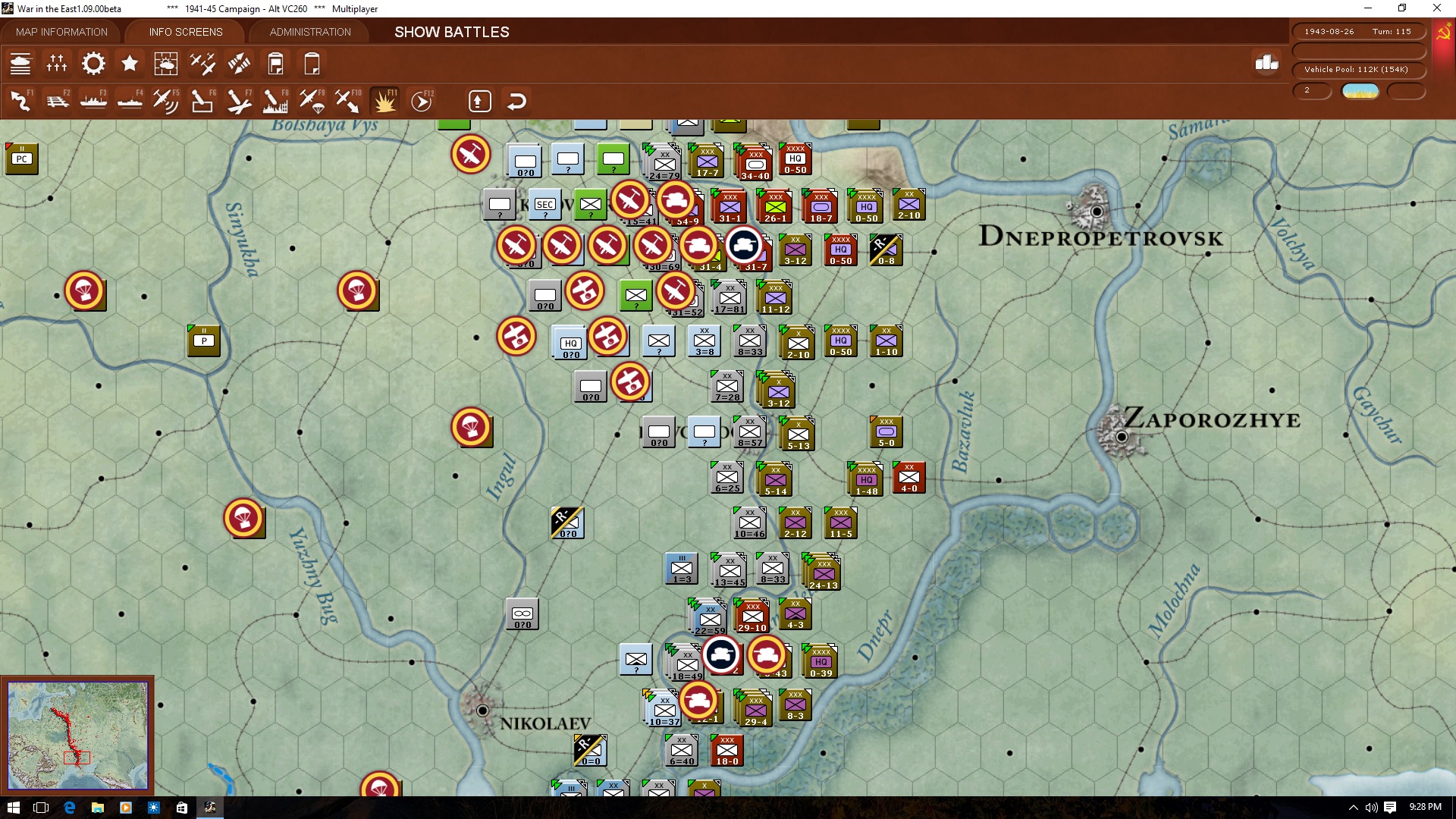Switch to INFO SCREENS tab
The height and width of the screenshot is (819, 1456).
(x=186, y=32)
